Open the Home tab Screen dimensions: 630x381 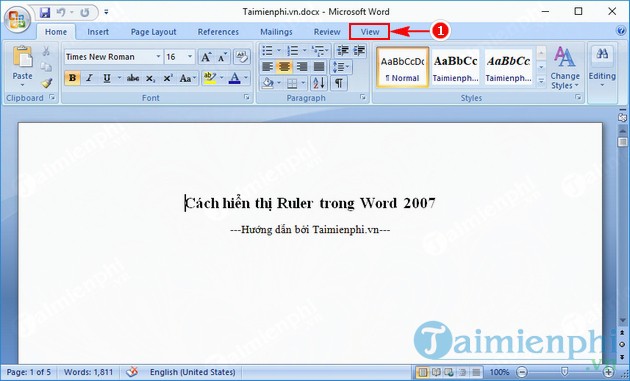click(x=56, y=32)
